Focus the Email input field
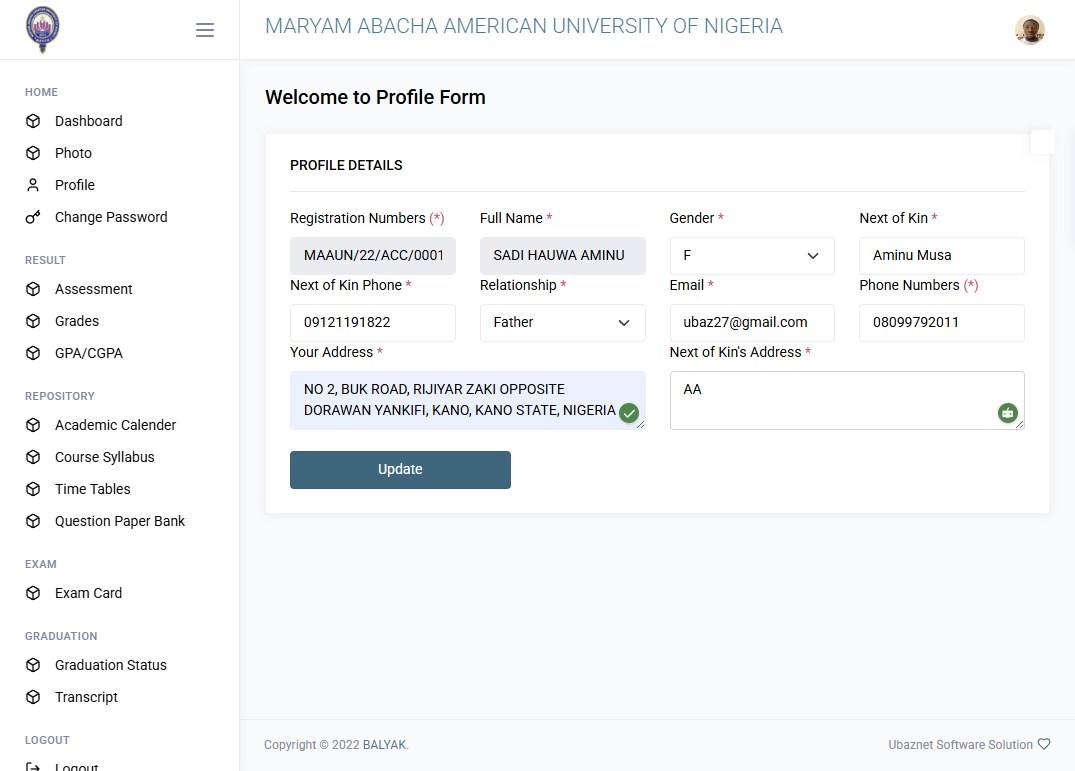Image resolution: width=1075 pixels, height=771 pixels. coord(751,323)
